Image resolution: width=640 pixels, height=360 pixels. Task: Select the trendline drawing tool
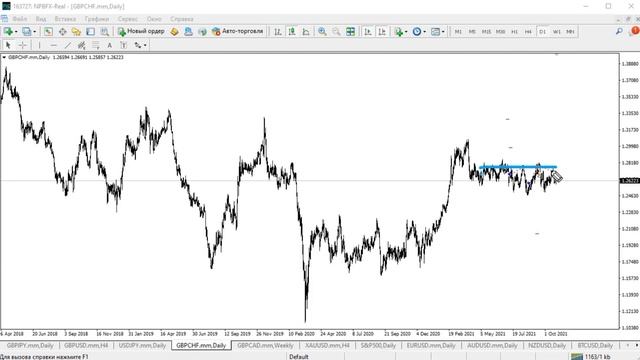click(x=67, y=45)
